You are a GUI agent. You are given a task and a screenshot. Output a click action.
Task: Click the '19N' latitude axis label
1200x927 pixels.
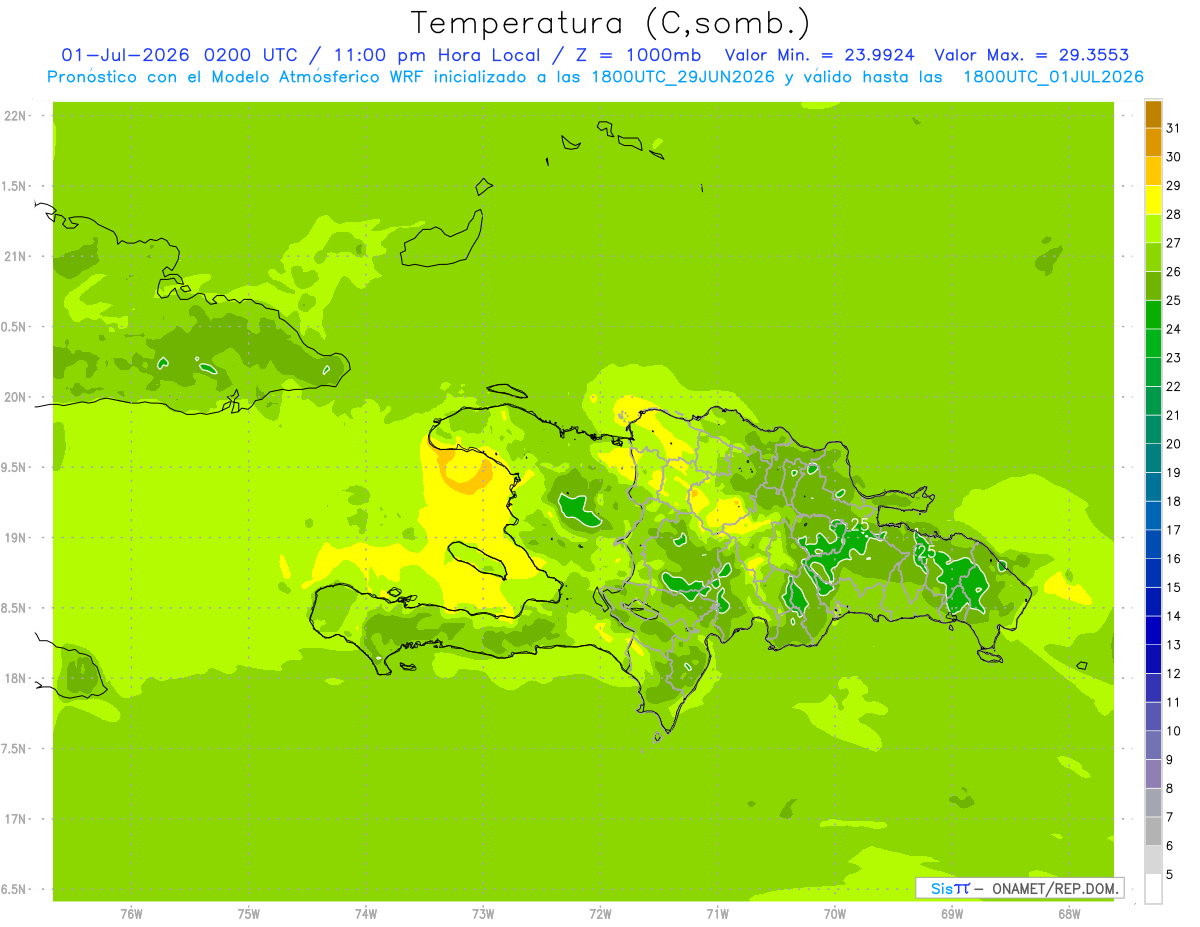tap(15, 537)
